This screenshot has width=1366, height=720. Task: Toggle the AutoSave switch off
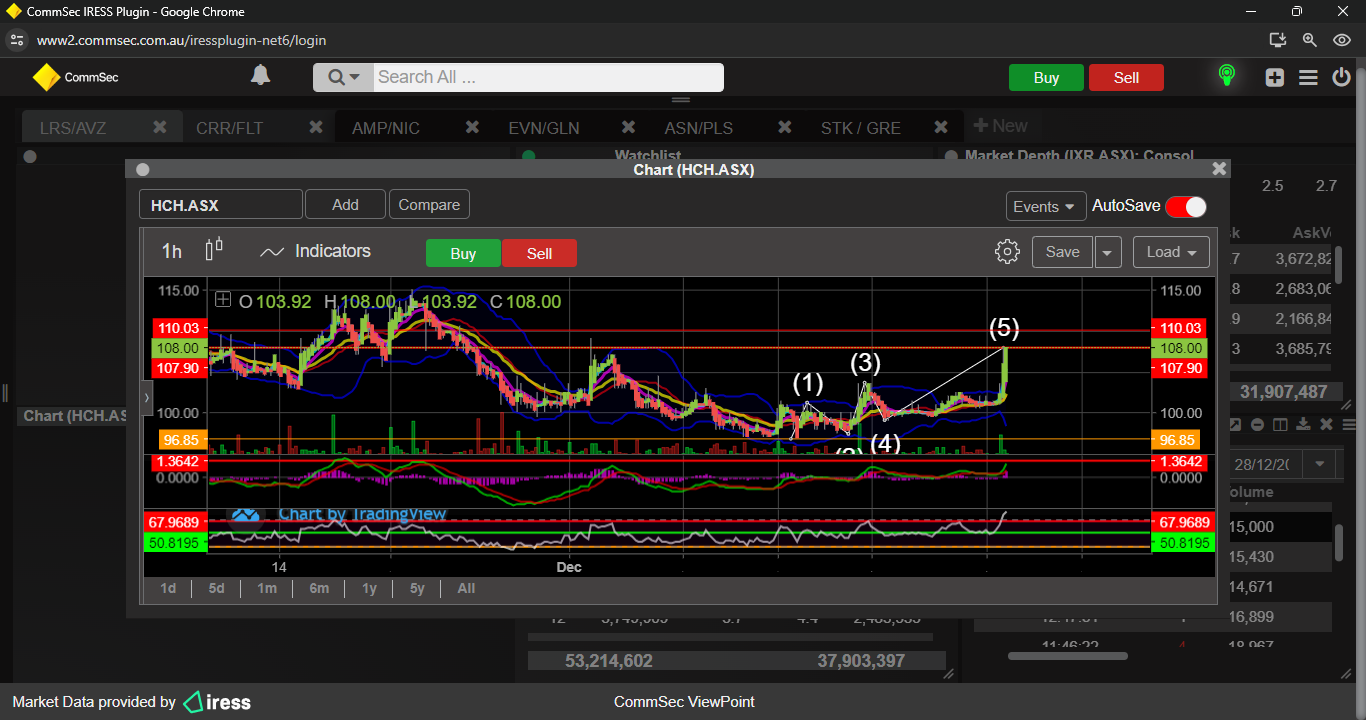[x=1186, y=206]
